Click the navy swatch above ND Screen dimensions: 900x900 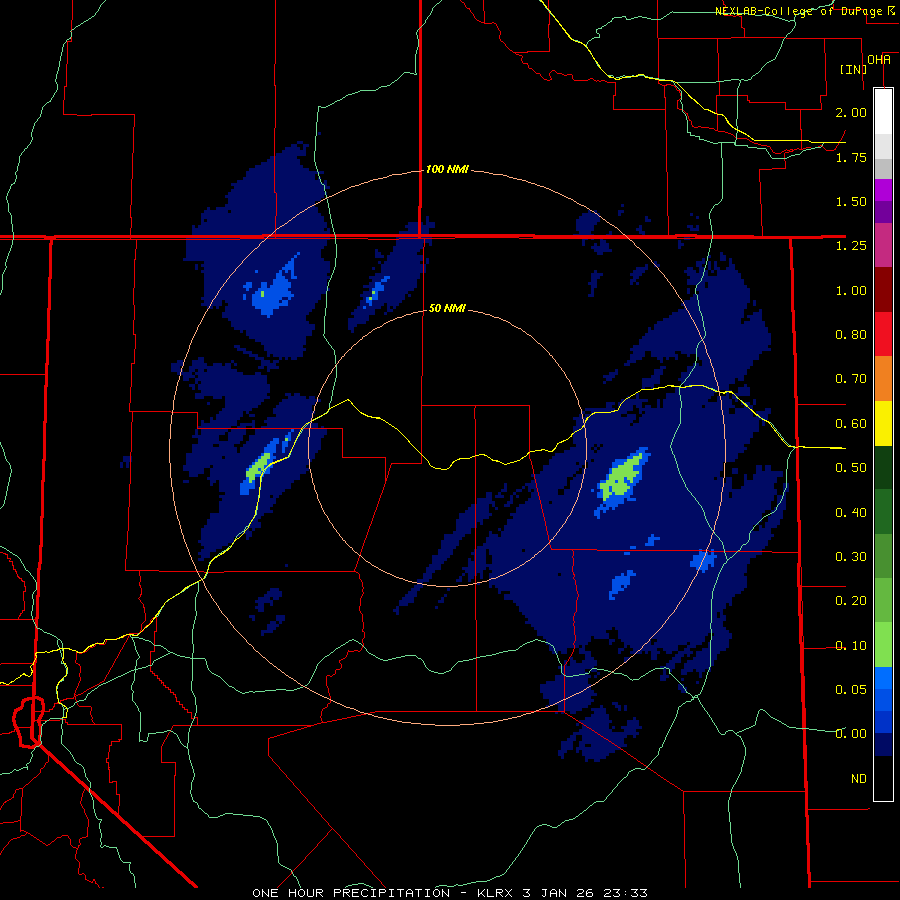883,745
